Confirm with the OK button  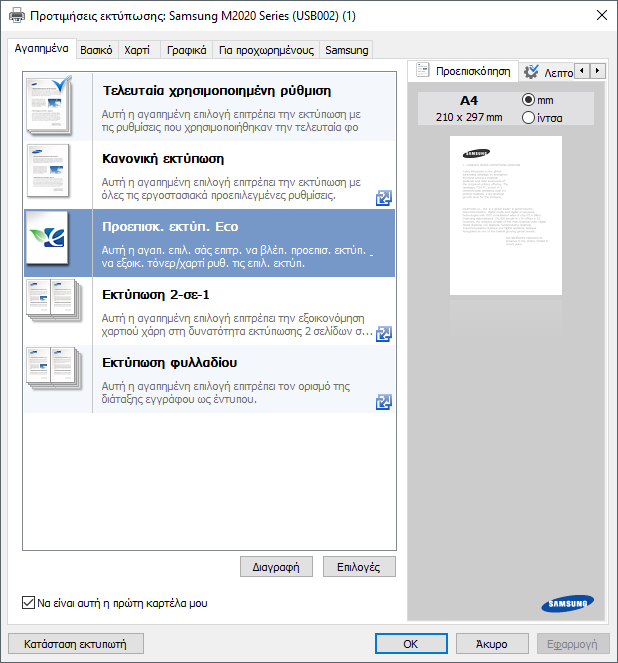[x=411, y=644]
